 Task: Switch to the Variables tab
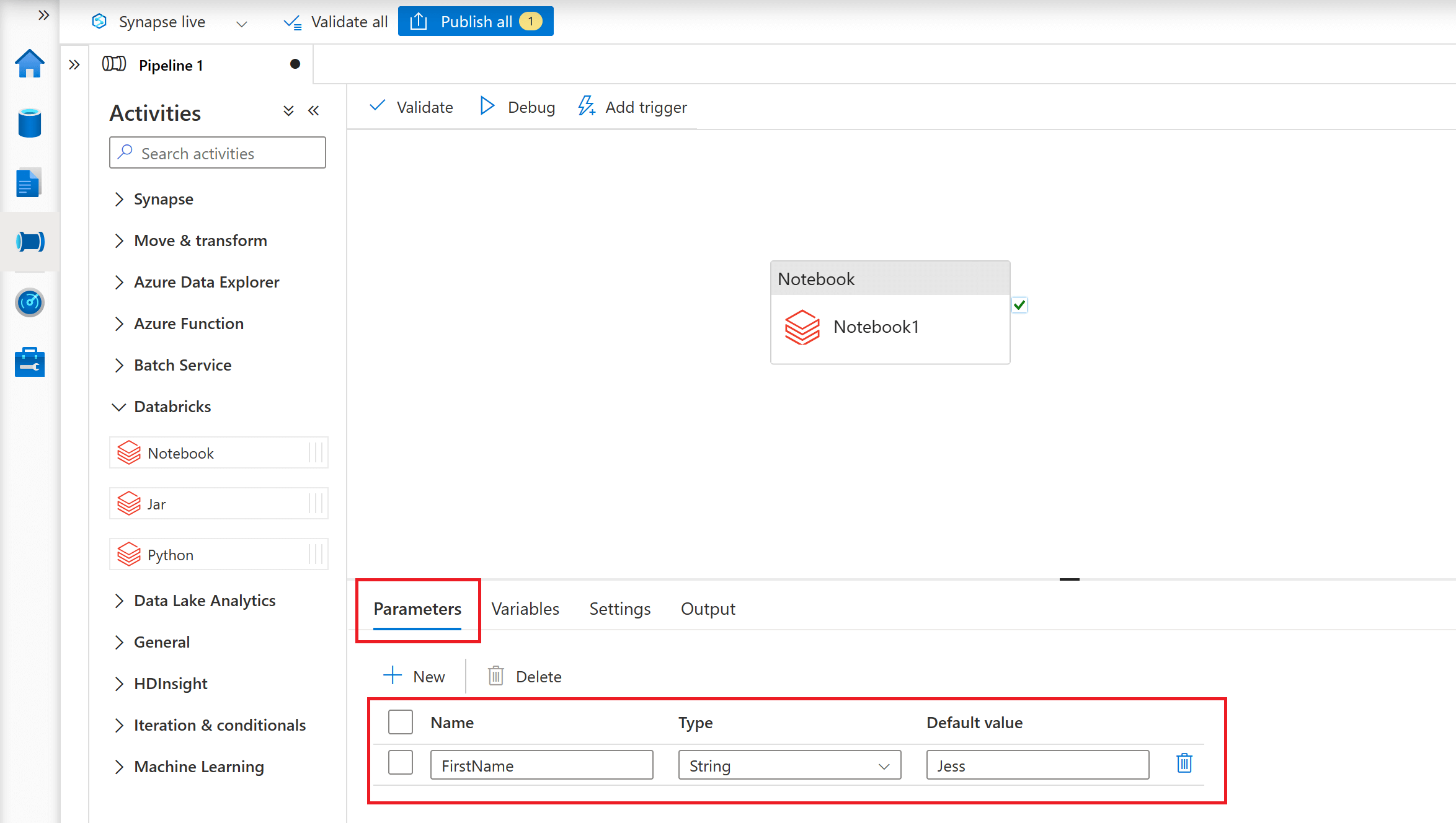click(x=525, y=609)
